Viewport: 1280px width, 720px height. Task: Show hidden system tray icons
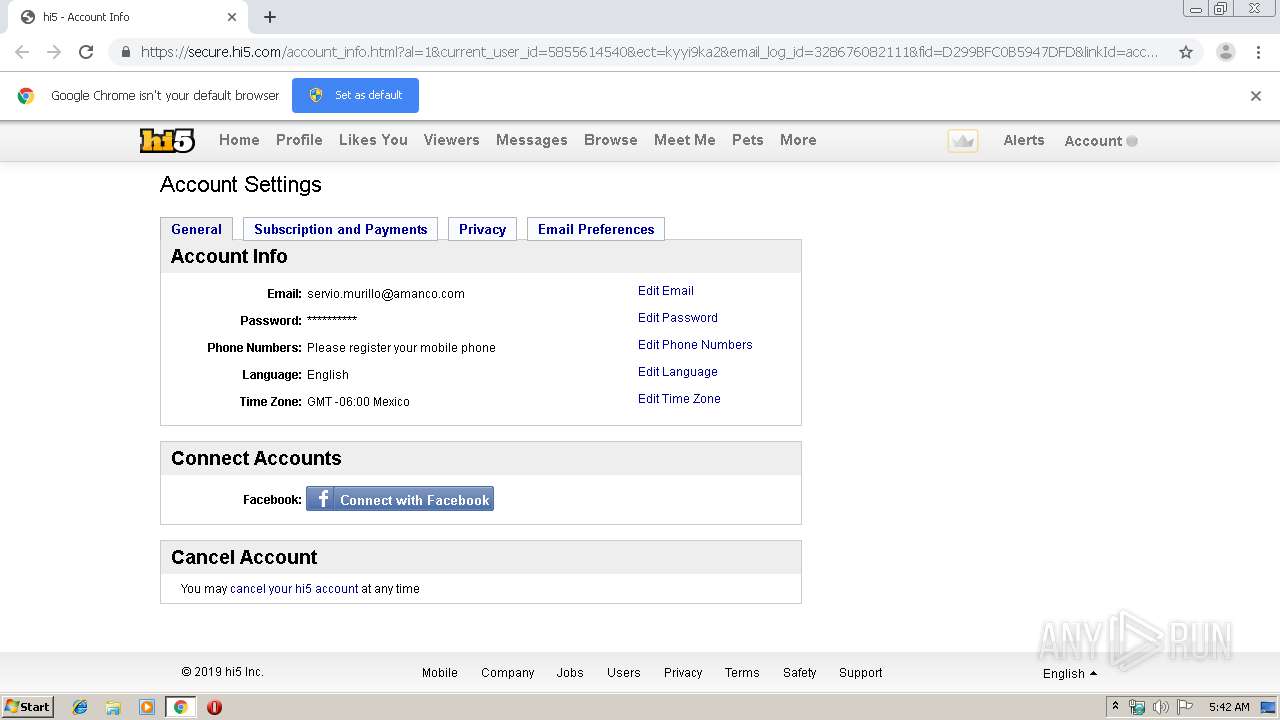[x=1116, y=707]
